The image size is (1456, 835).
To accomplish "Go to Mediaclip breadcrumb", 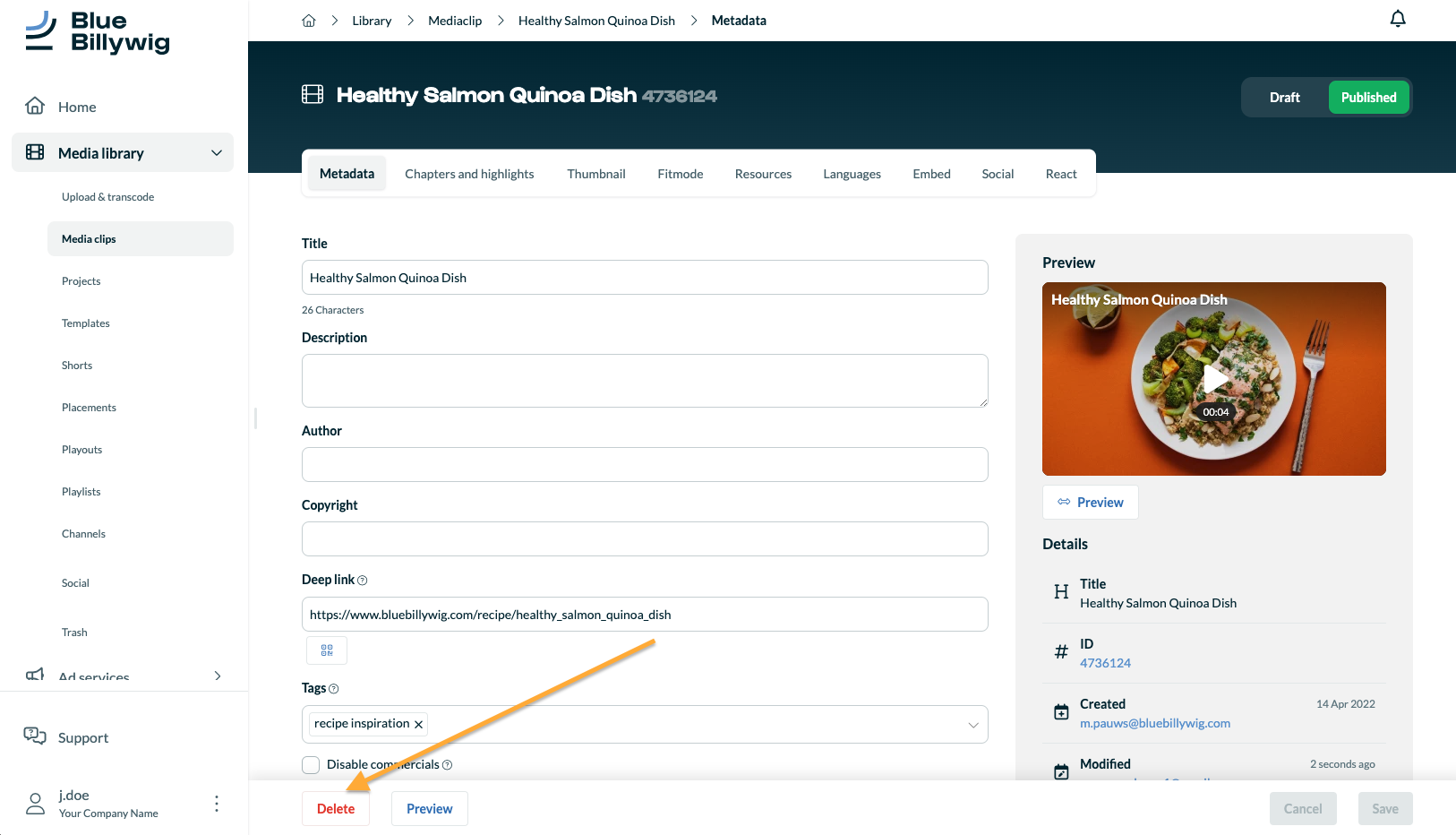I will 455,21.
